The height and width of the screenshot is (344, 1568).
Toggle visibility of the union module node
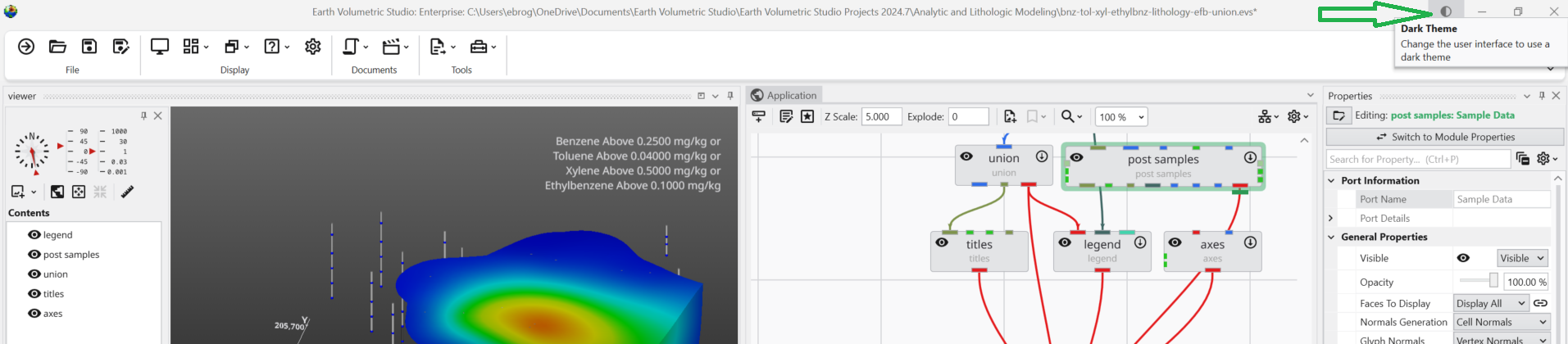point(966,156)
